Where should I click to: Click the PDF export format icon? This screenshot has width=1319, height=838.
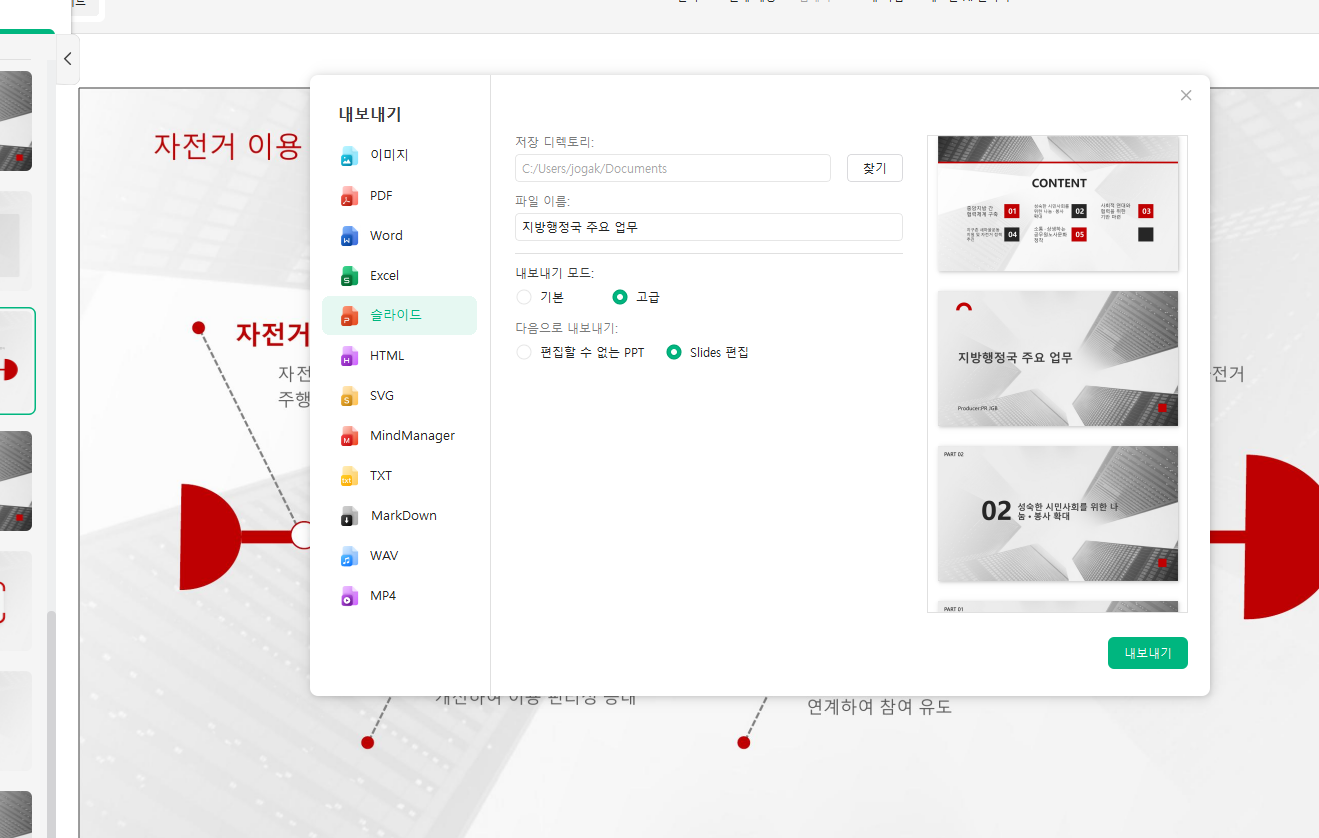click(349, 196)
